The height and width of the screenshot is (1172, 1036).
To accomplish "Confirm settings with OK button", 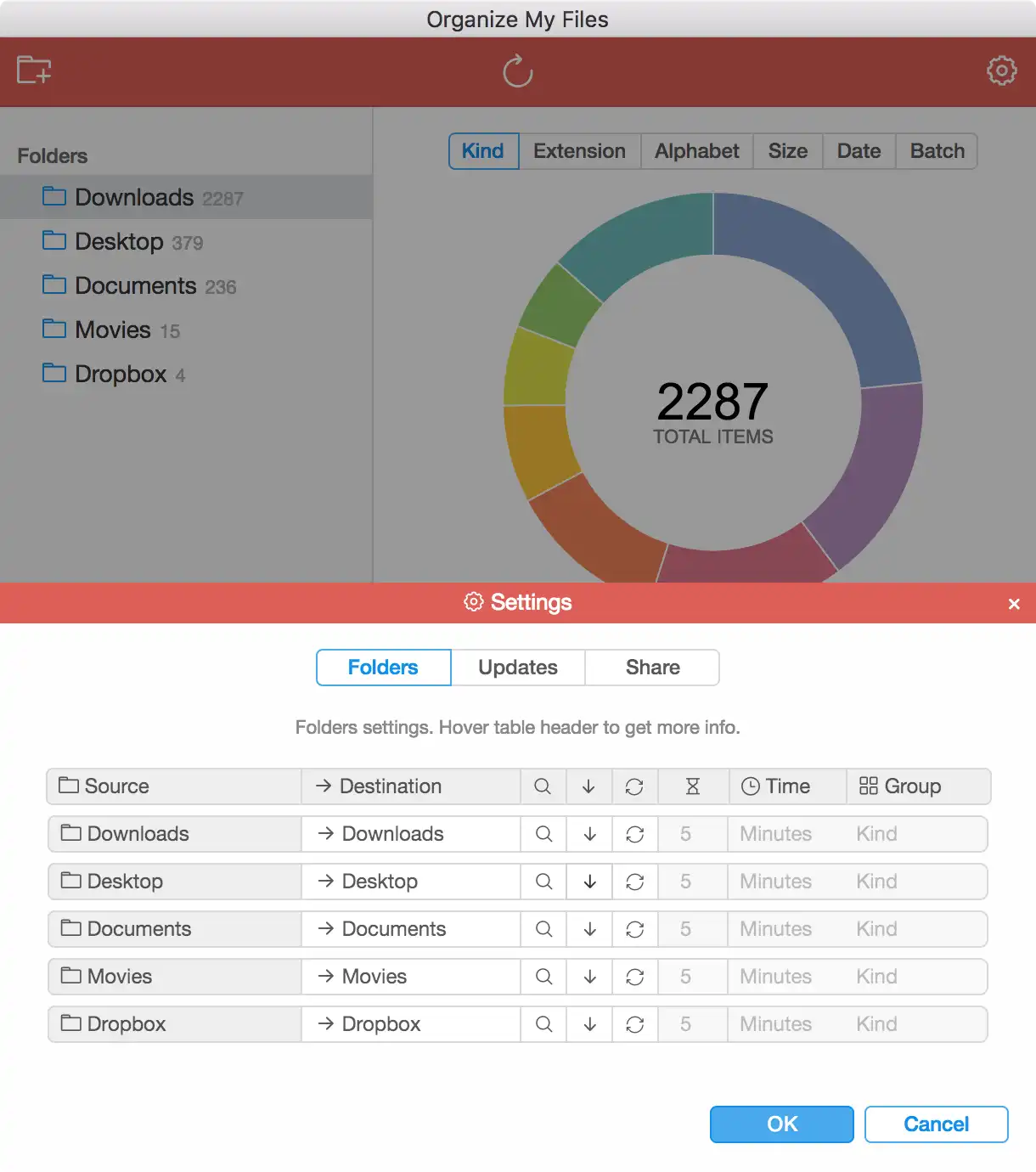I will 782,1124.
